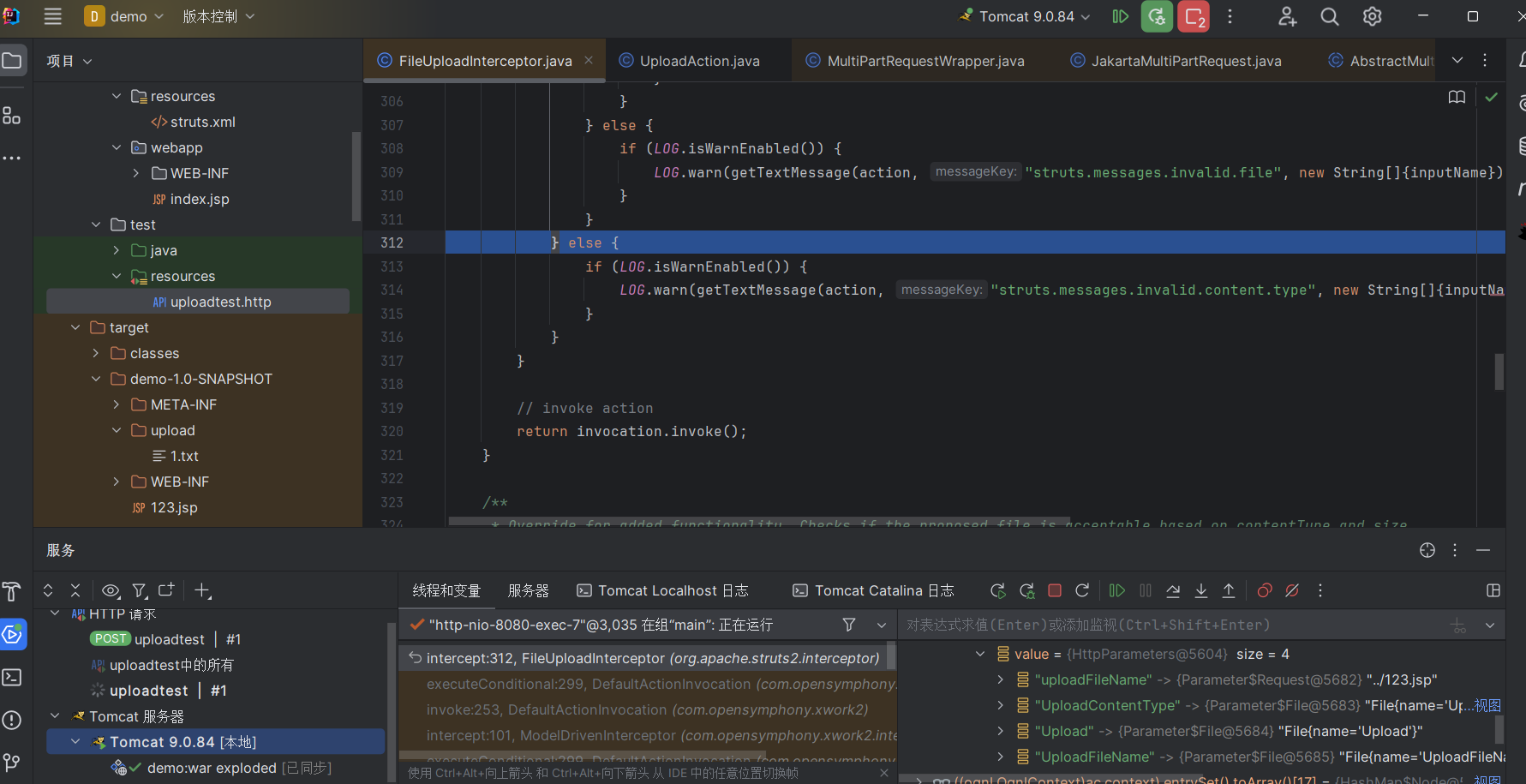Click the red Stop button with badge 2

1194,16
